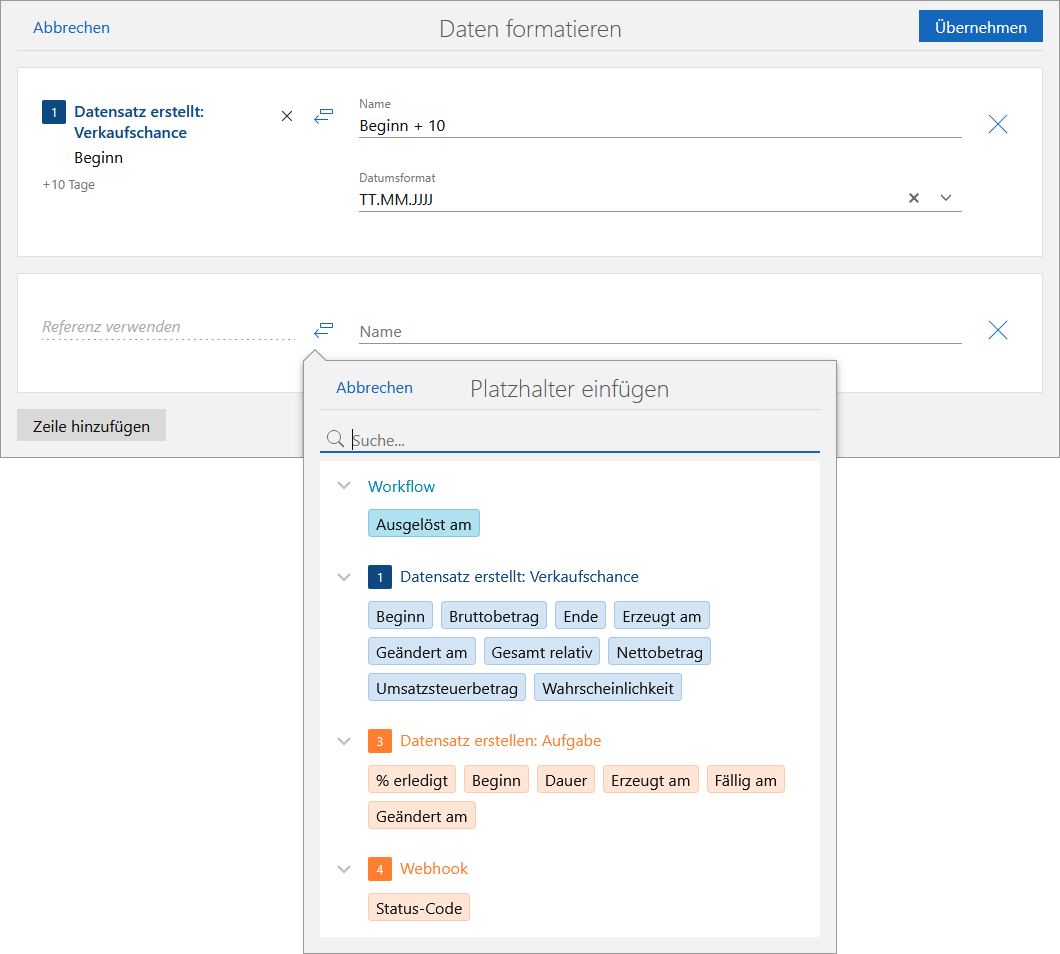Remove the Beginn reference with small X
This screenshot has height=954, width=1060.
(287, 116)
